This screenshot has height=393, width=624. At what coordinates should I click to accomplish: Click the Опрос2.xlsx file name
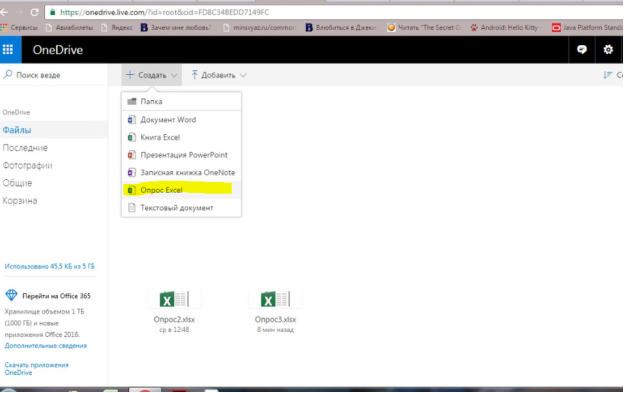click(174, 319)
